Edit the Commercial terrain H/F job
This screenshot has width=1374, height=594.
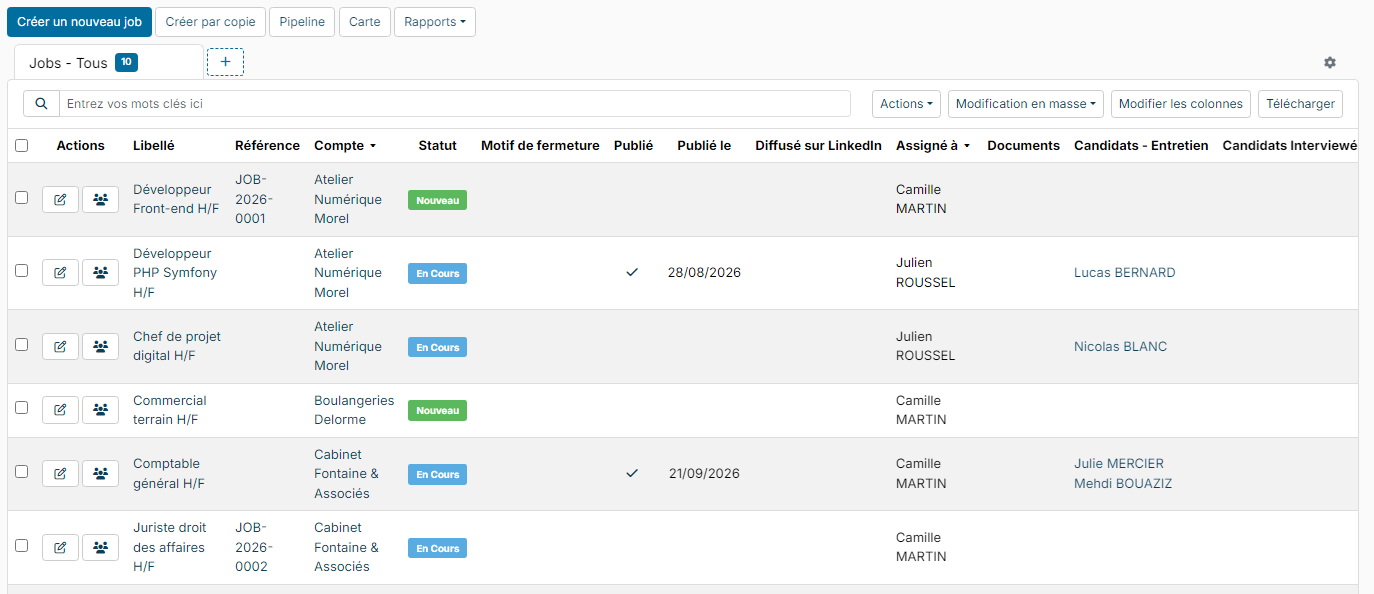[x=60, y=409]
